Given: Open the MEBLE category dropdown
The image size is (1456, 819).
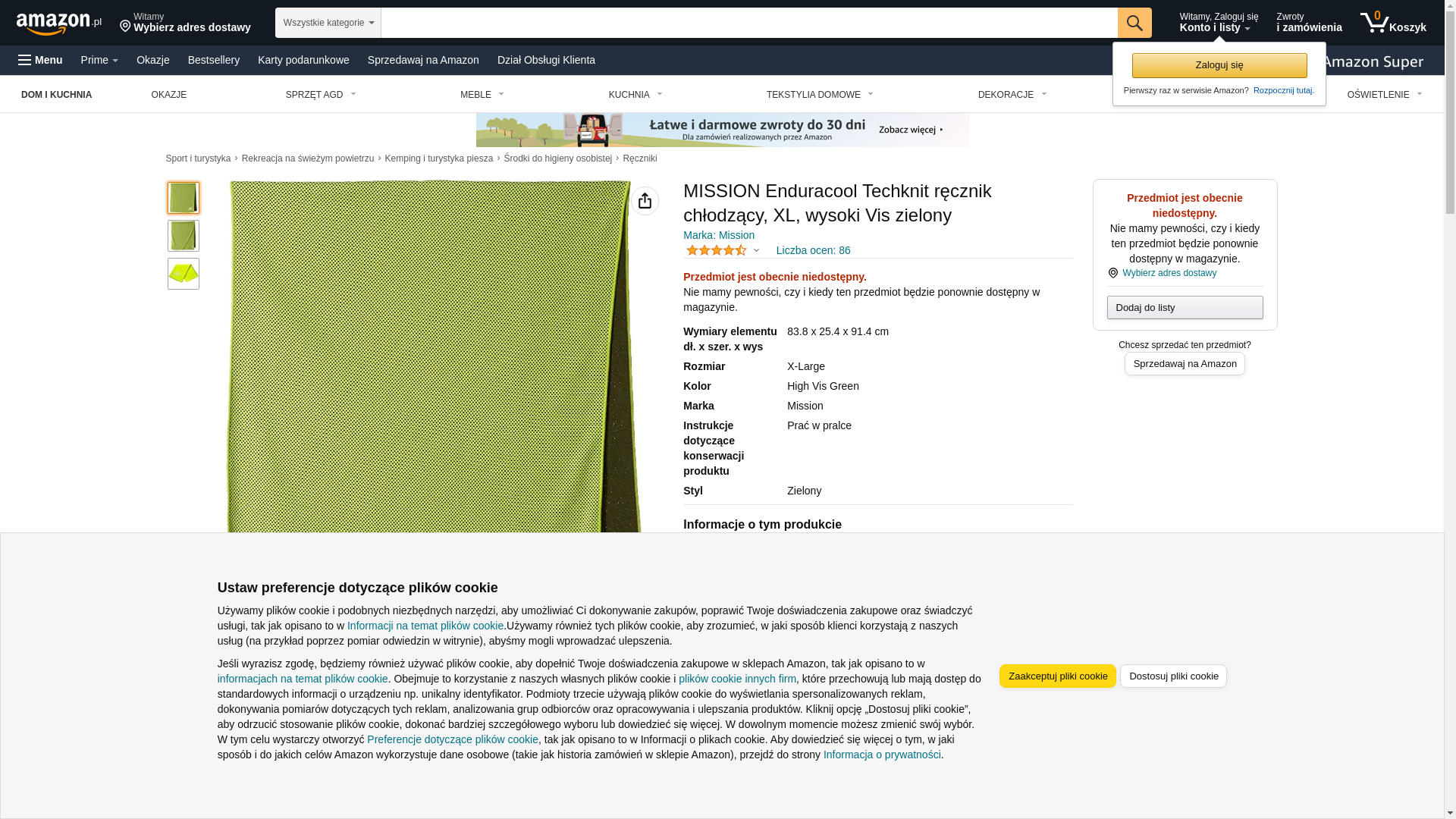Looking at the screenshot, I should [482, 95].
